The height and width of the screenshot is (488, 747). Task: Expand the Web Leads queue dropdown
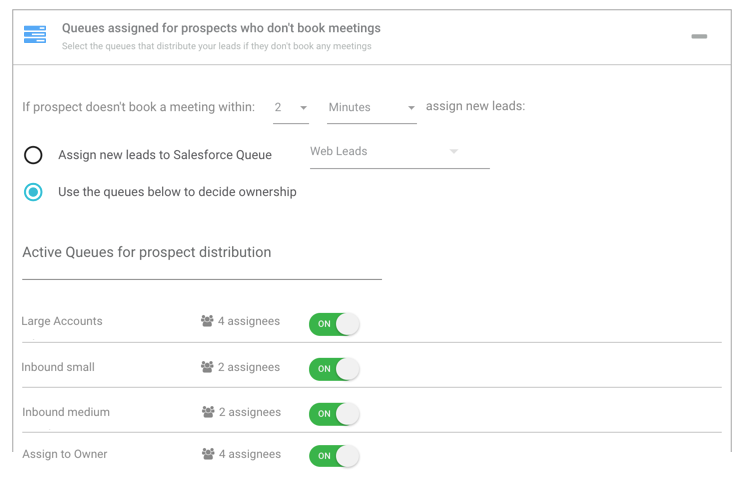coord(398,152)
